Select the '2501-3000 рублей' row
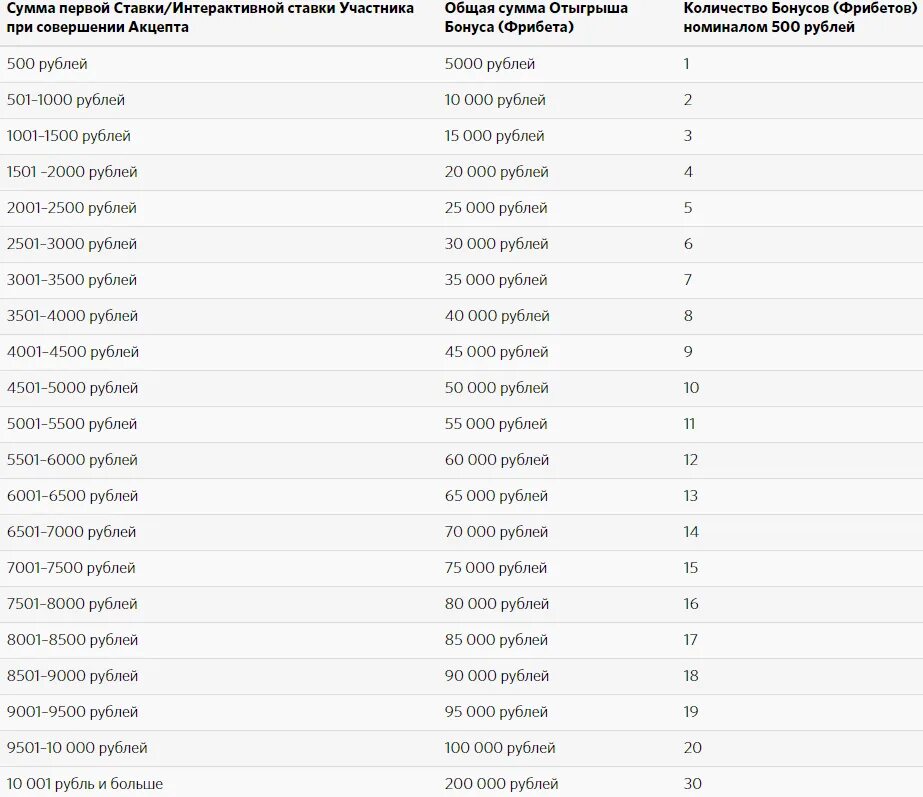This screenshot has width=923, height=797. (462, 244)
